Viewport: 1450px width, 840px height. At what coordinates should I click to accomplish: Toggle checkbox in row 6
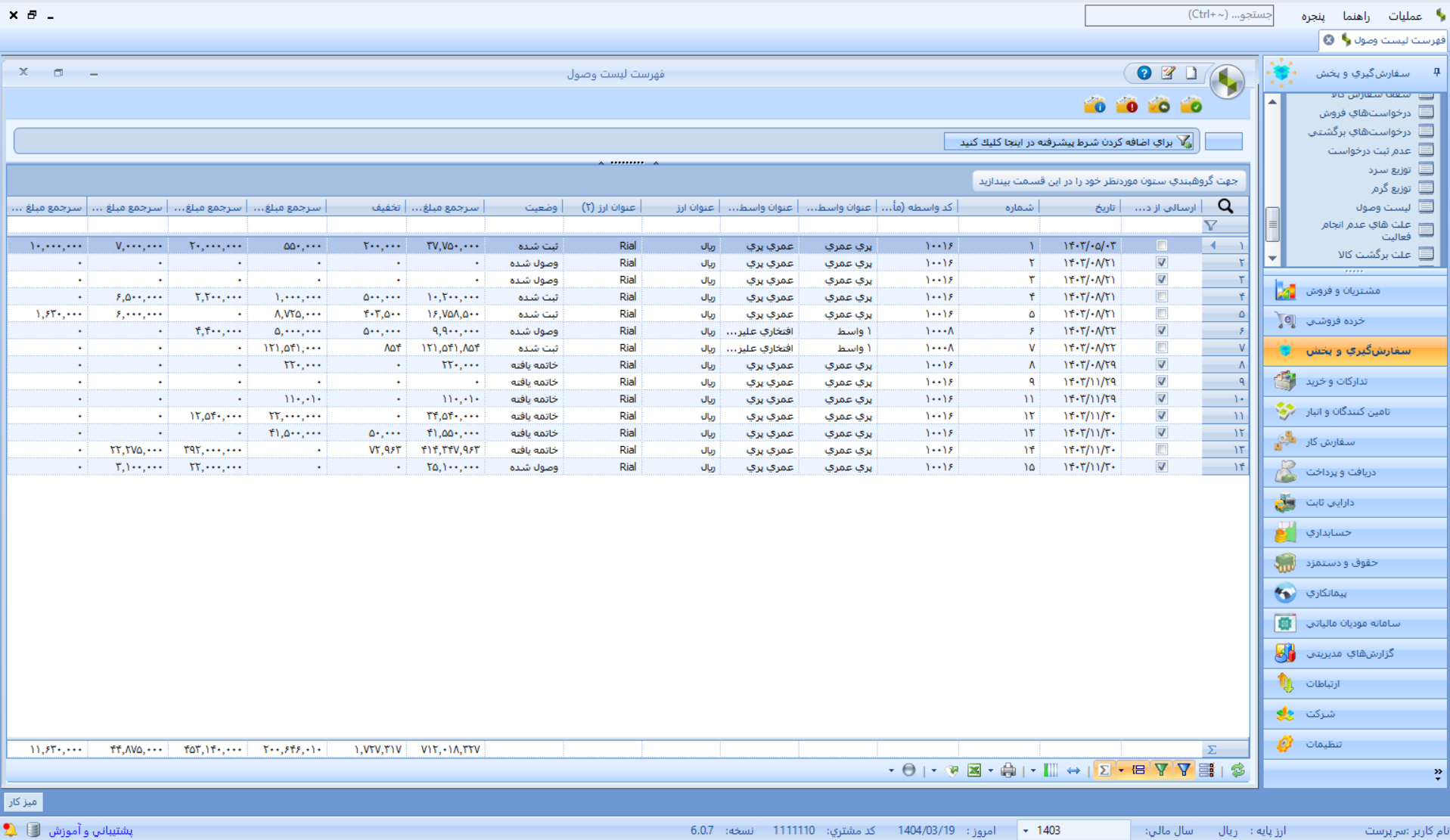pos(1162,330)
